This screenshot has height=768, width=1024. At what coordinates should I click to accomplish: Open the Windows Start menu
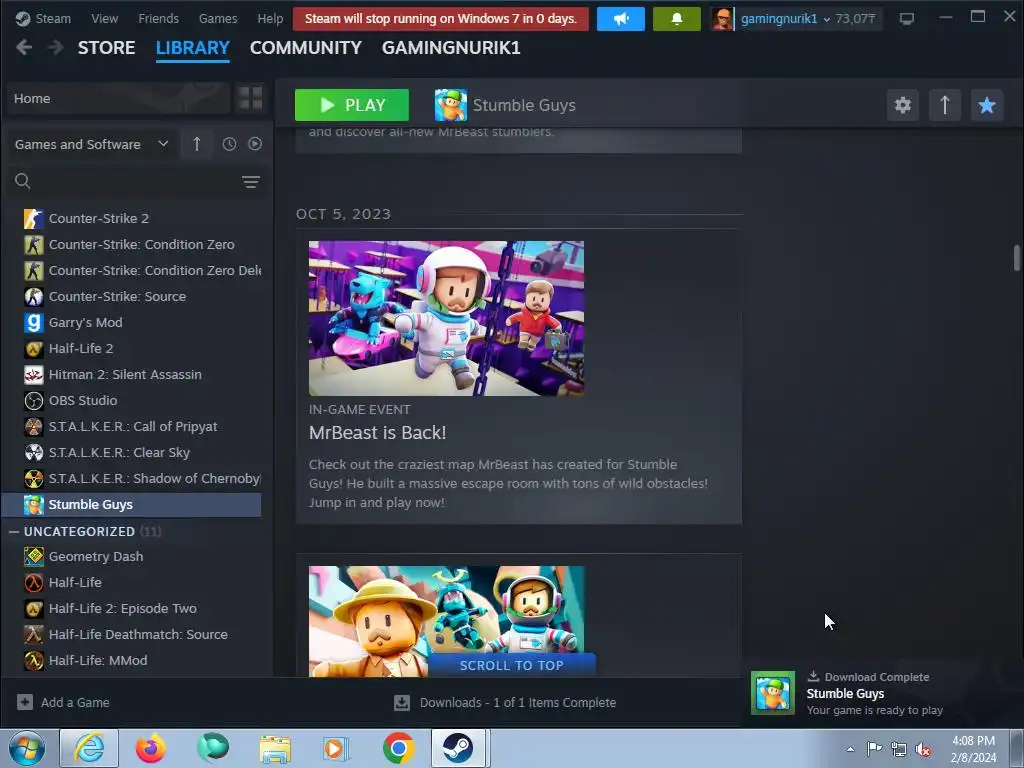coord(27,748)
